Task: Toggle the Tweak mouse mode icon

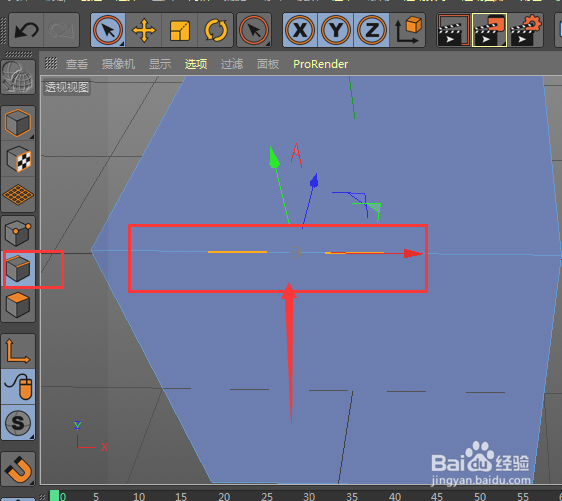Action: pos(18,387)
